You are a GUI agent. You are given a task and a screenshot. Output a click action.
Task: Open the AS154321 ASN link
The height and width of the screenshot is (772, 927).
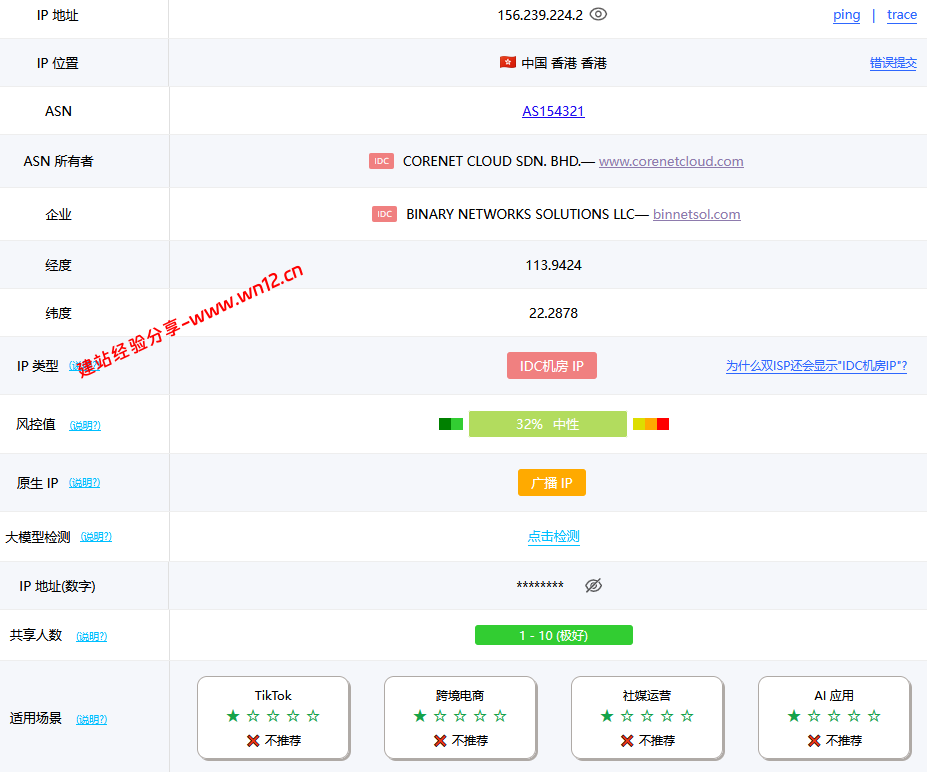pos(553,111)
